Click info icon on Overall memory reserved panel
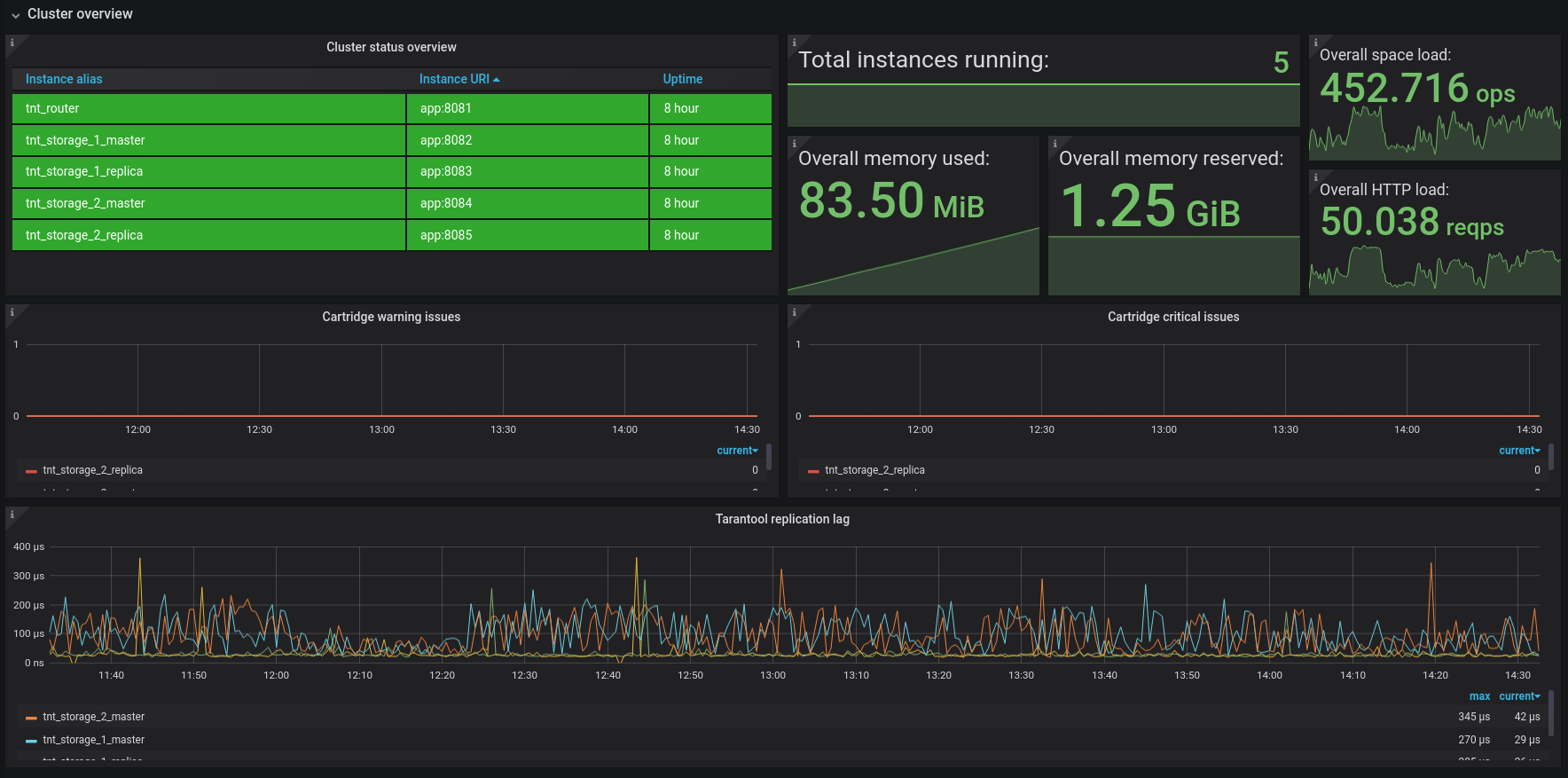 [x=1054, y=144]
